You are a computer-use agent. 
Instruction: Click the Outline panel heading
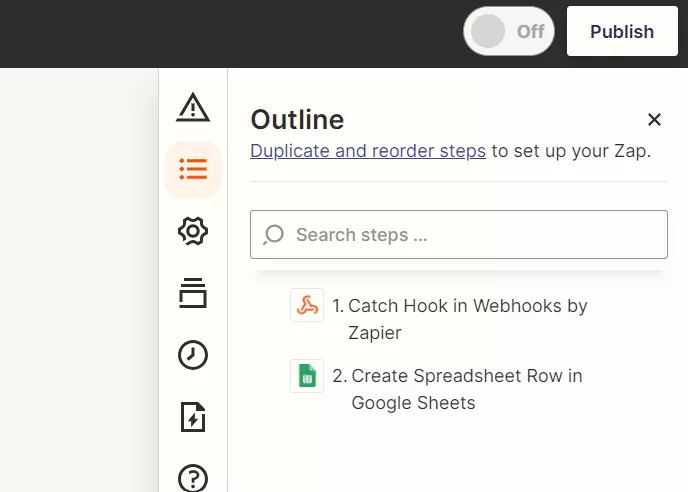tap(297, 120)
